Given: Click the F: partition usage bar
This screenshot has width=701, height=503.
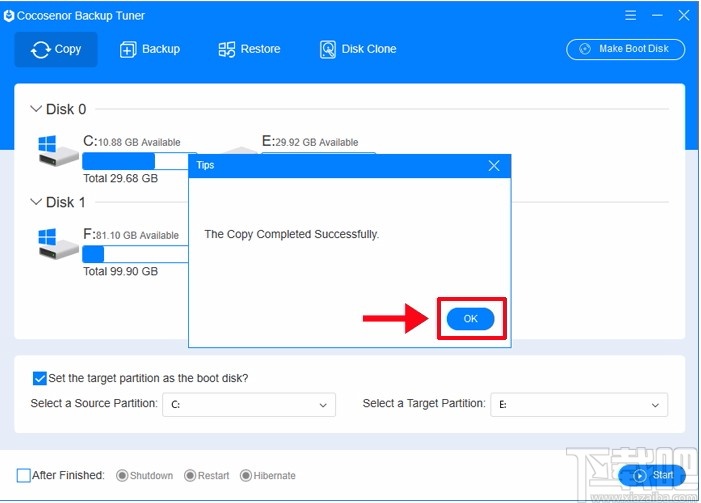Looking at the screenshot, I should click(135, 254).
